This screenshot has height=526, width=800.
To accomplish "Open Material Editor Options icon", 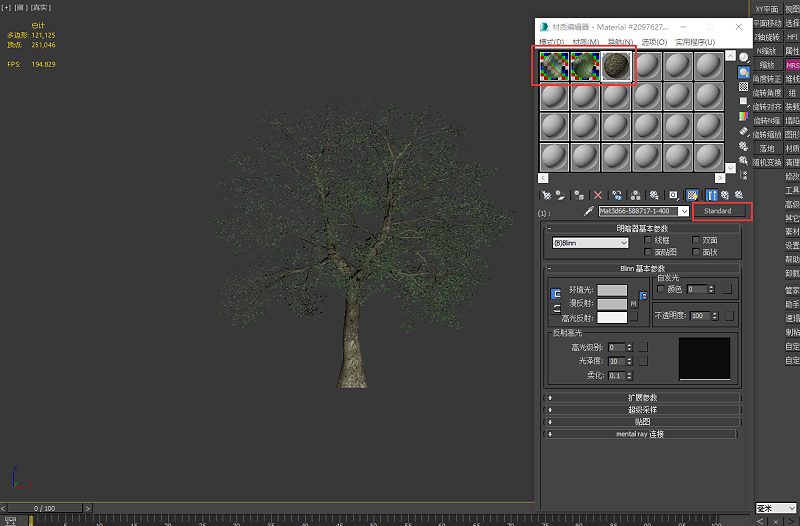I will pos(744,145).
